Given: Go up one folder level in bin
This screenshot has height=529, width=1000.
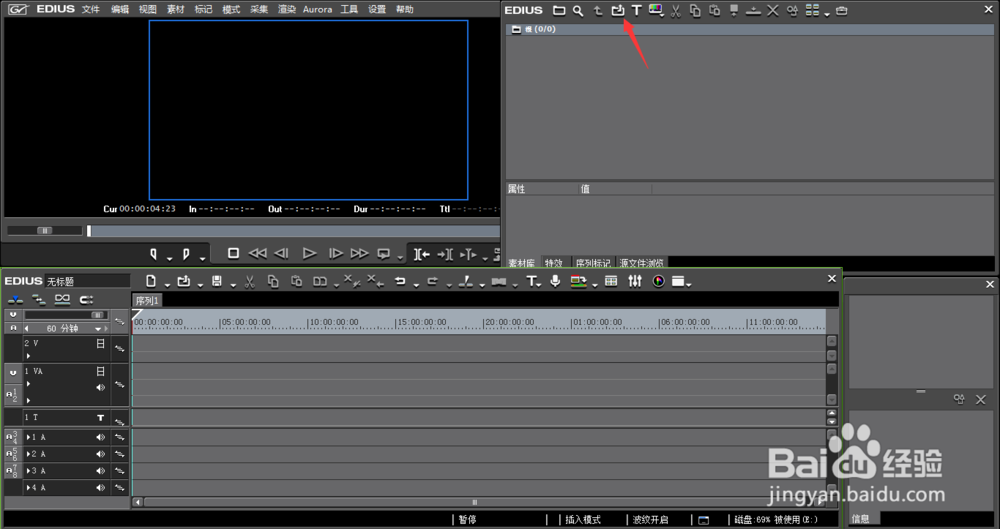Looking at the screenshot, I should (x=598, y=10).
